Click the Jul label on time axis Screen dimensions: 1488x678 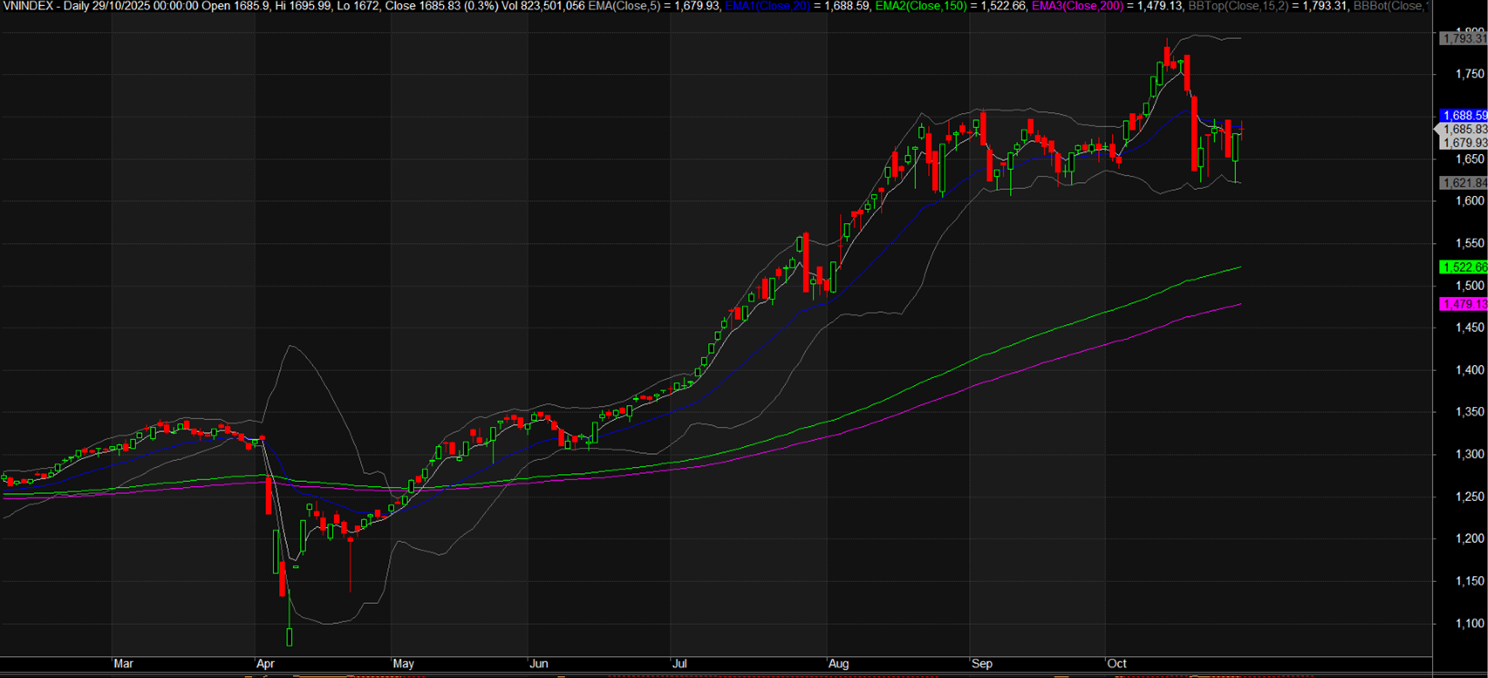click(x=679, y=663)
